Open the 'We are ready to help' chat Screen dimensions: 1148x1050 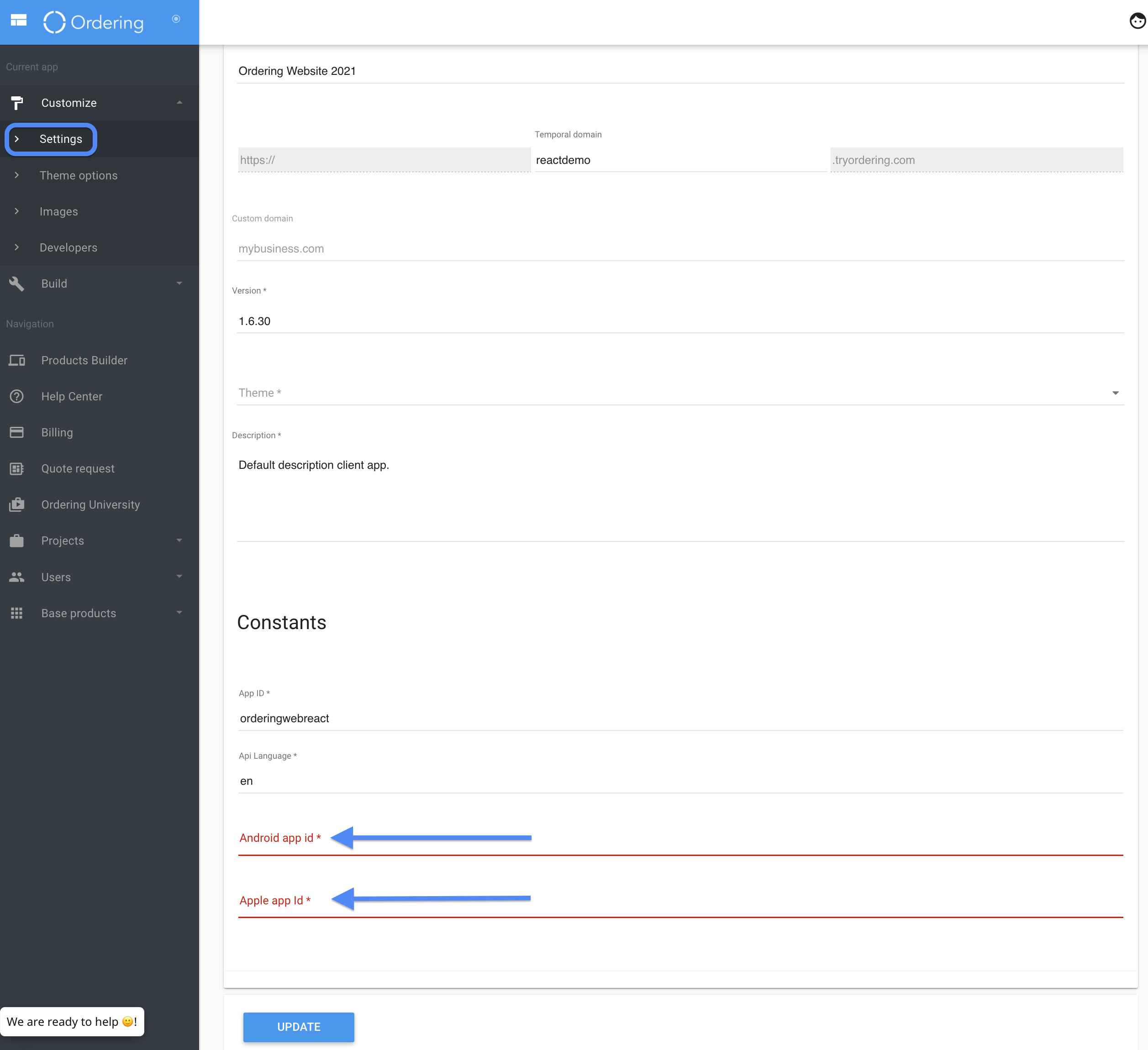[72, 1022]
